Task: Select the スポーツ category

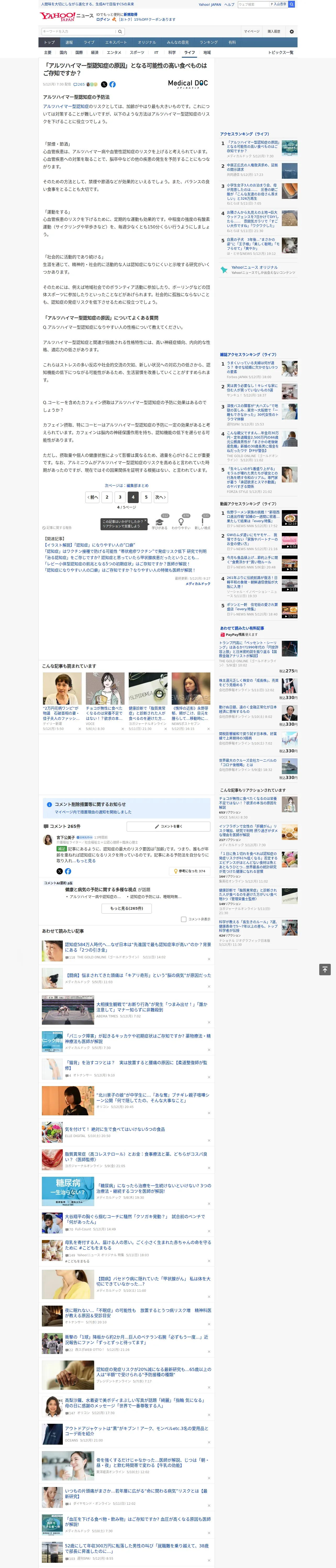Action: click(x=137, y=52)
